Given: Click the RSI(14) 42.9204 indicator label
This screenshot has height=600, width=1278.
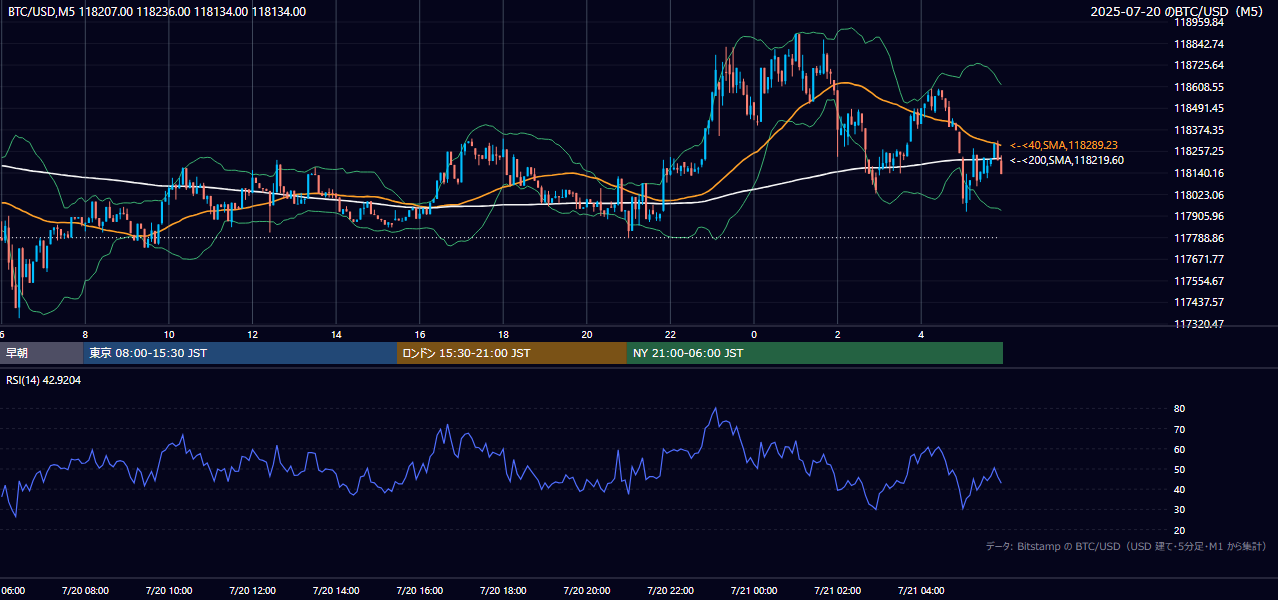Looking at the screenshot, I should (44, 380).
